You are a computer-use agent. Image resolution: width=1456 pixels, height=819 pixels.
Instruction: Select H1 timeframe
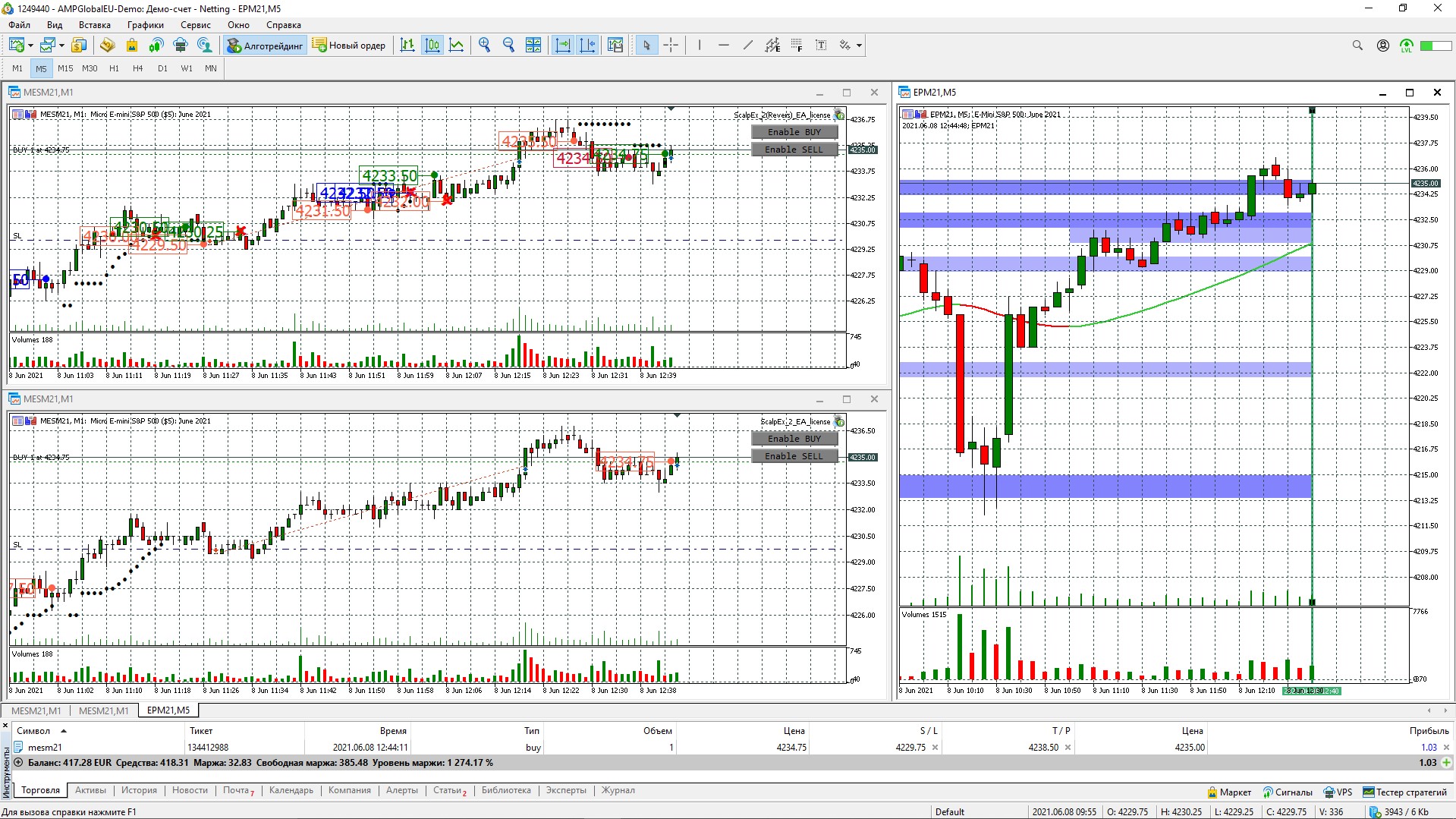(x=114, y=68)
